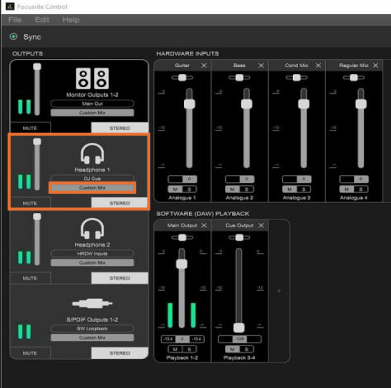Image resolution: width=391 pixels, height=388 pixels.
Task: Remove the Cue Output channel with its X
Action: pos(261,225)
